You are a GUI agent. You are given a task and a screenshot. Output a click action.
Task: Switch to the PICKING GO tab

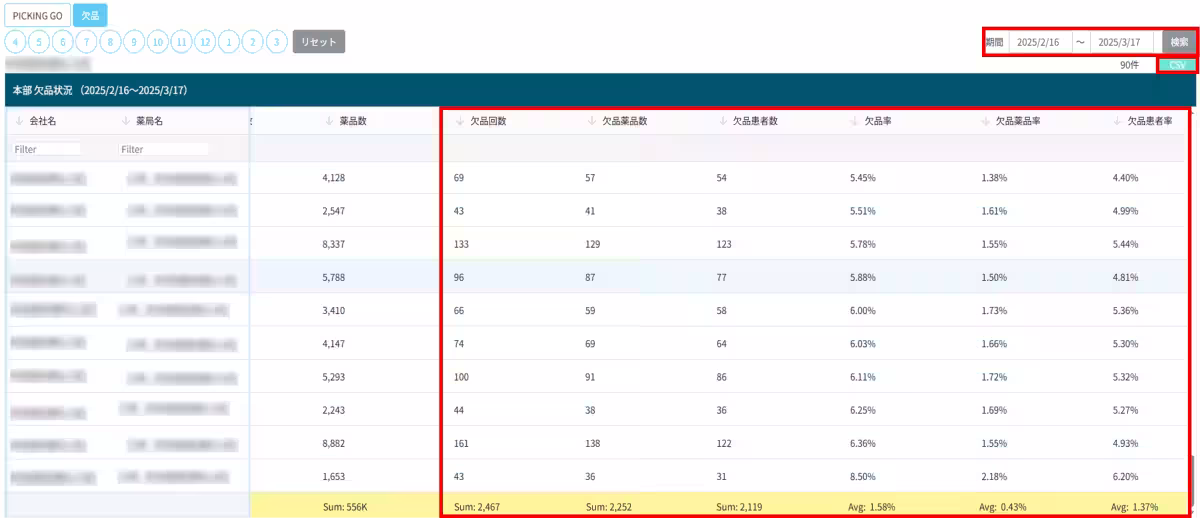(38, 16)
